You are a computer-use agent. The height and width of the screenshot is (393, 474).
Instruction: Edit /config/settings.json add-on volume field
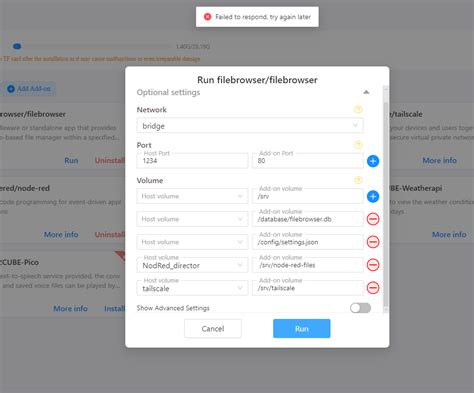click(x=308, y=242)
